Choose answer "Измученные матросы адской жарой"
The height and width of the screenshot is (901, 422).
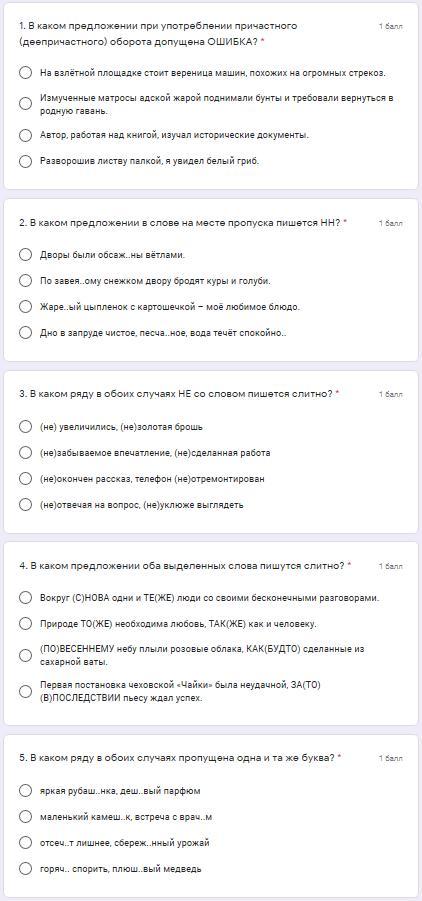coord(25,104)
